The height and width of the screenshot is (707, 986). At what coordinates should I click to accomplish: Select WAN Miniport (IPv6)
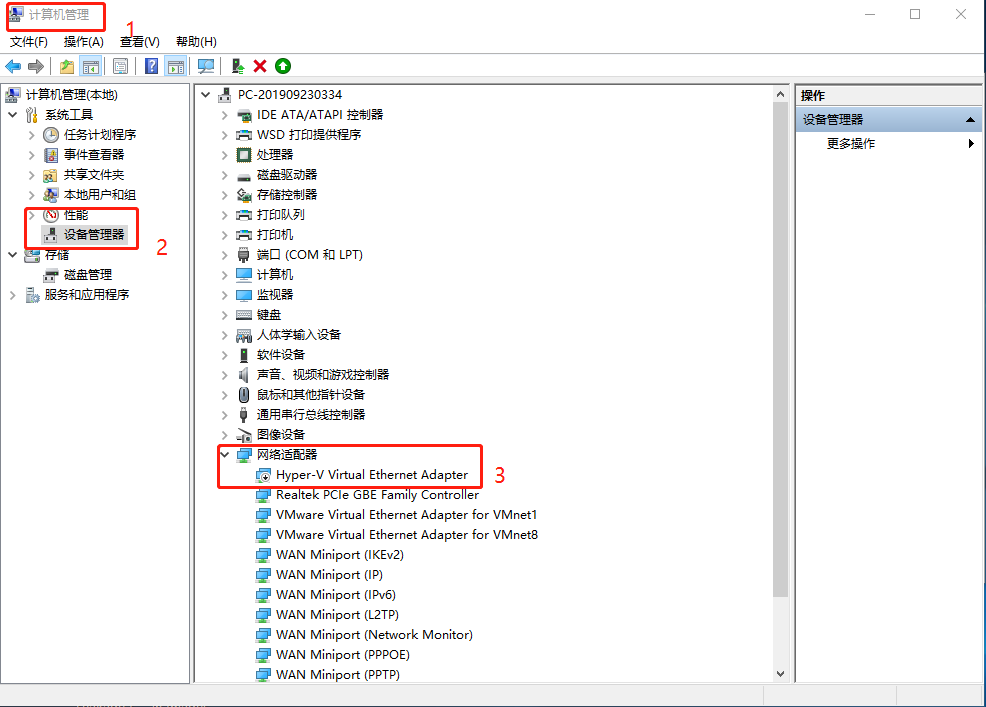coord(336,594)
